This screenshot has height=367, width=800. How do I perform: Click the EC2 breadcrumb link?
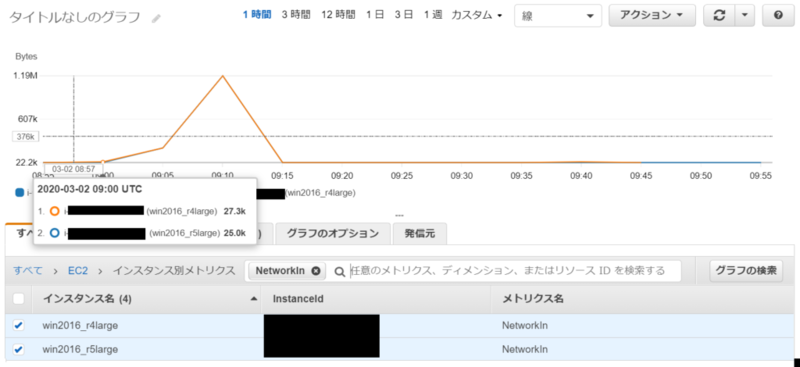(78, 271)
